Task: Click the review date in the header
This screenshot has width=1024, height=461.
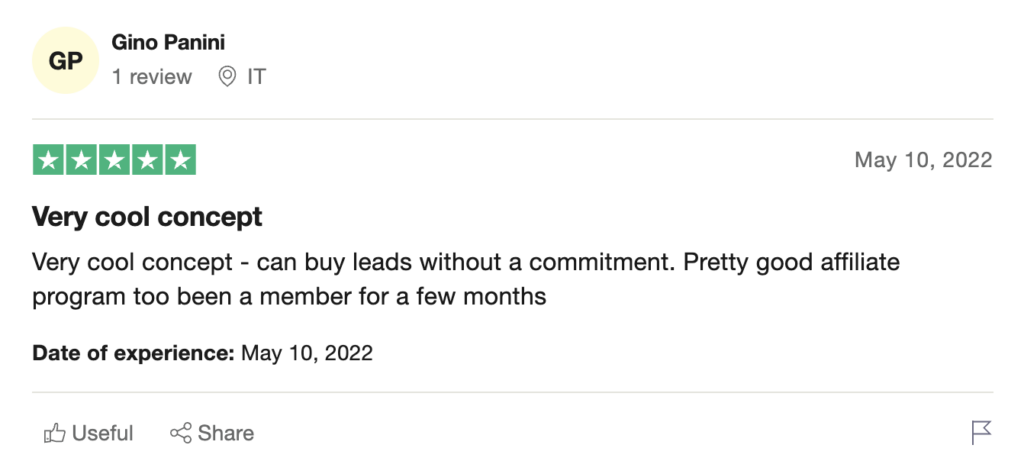Action: pos(923,160)
